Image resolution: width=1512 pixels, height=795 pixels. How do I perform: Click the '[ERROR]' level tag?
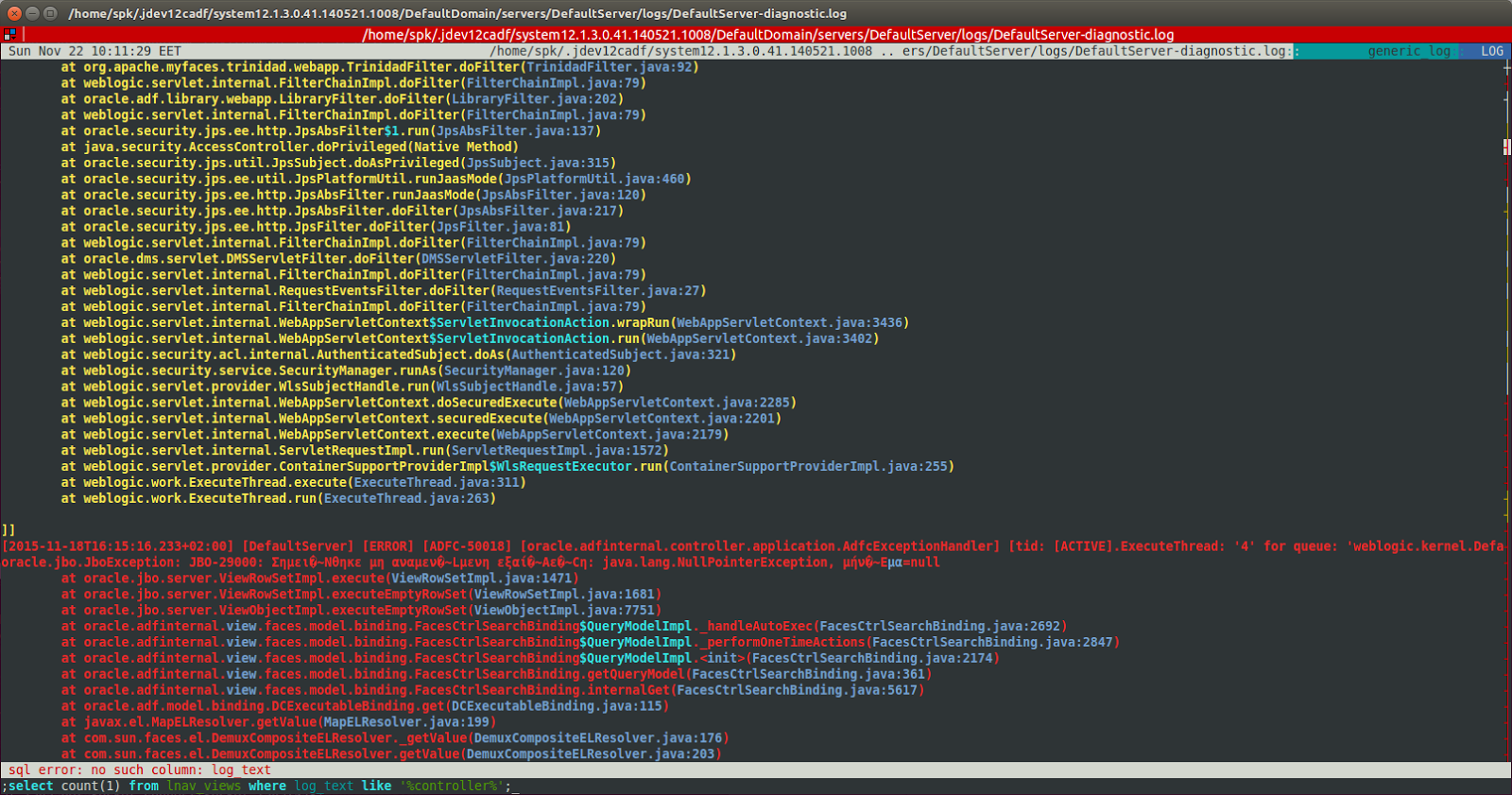tap(387, 547)
